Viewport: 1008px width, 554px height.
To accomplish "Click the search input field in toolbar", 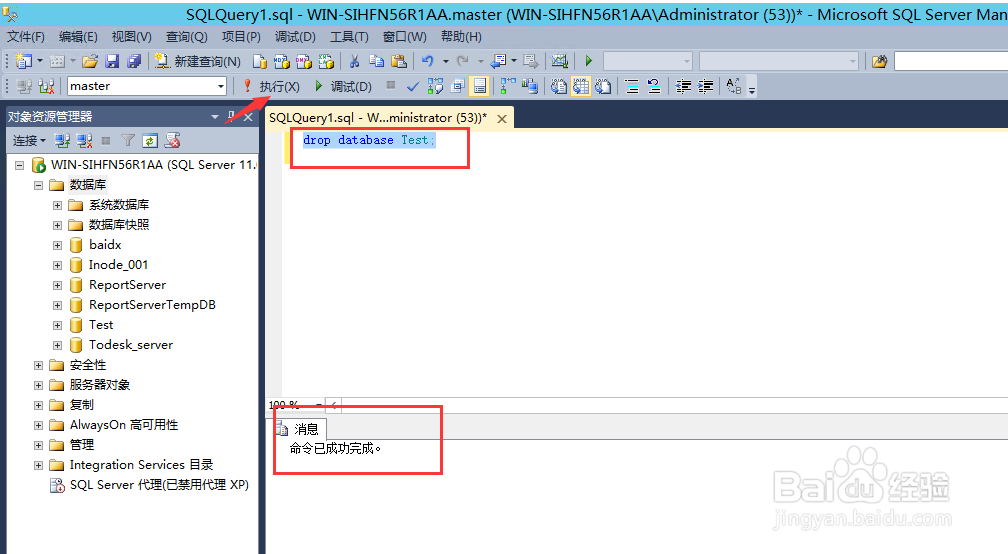I will coord(951,61).
